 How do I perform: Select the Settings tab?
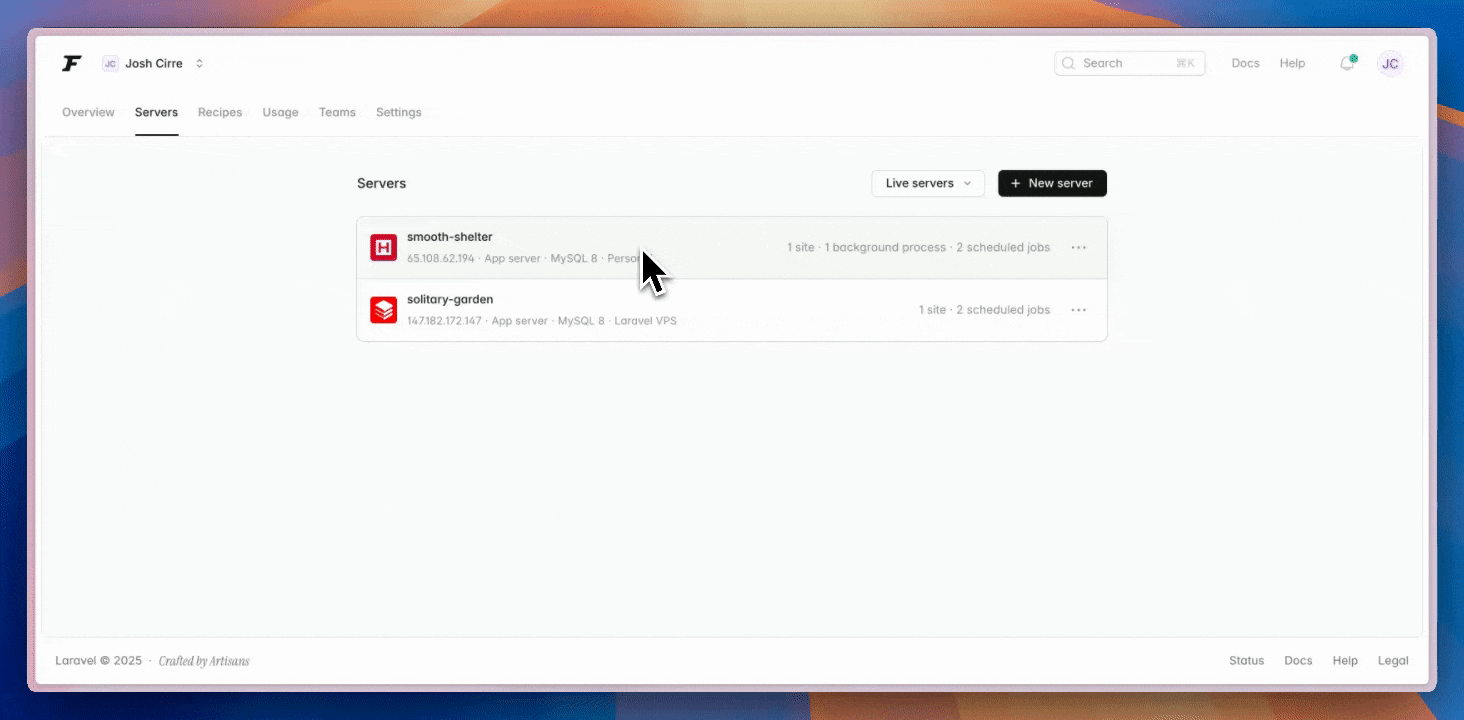click(398, 113)
